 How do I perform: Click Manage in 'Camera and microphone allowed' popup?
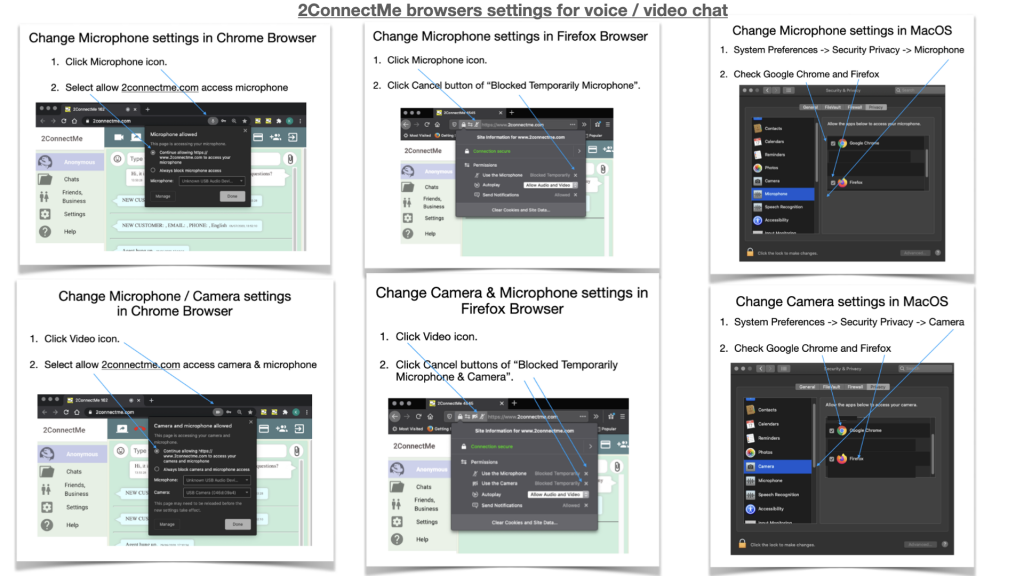click(x=167, y=524)
